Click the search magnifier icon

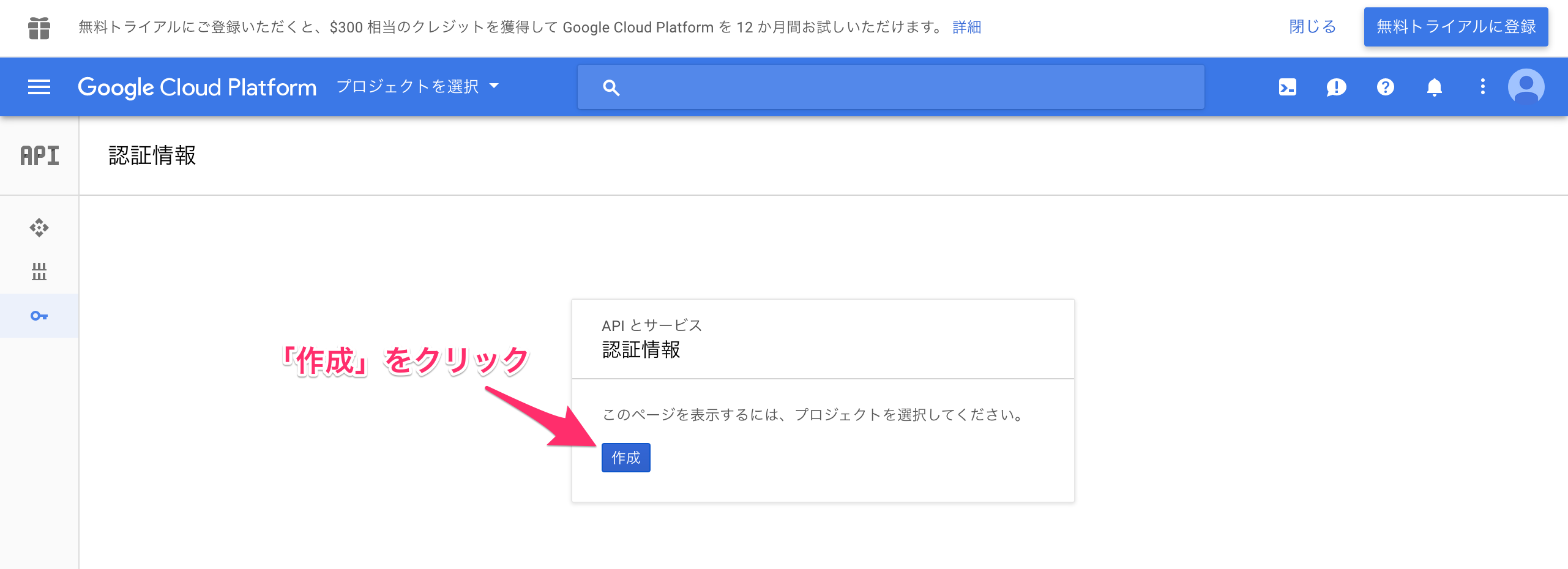pos(611,87)
